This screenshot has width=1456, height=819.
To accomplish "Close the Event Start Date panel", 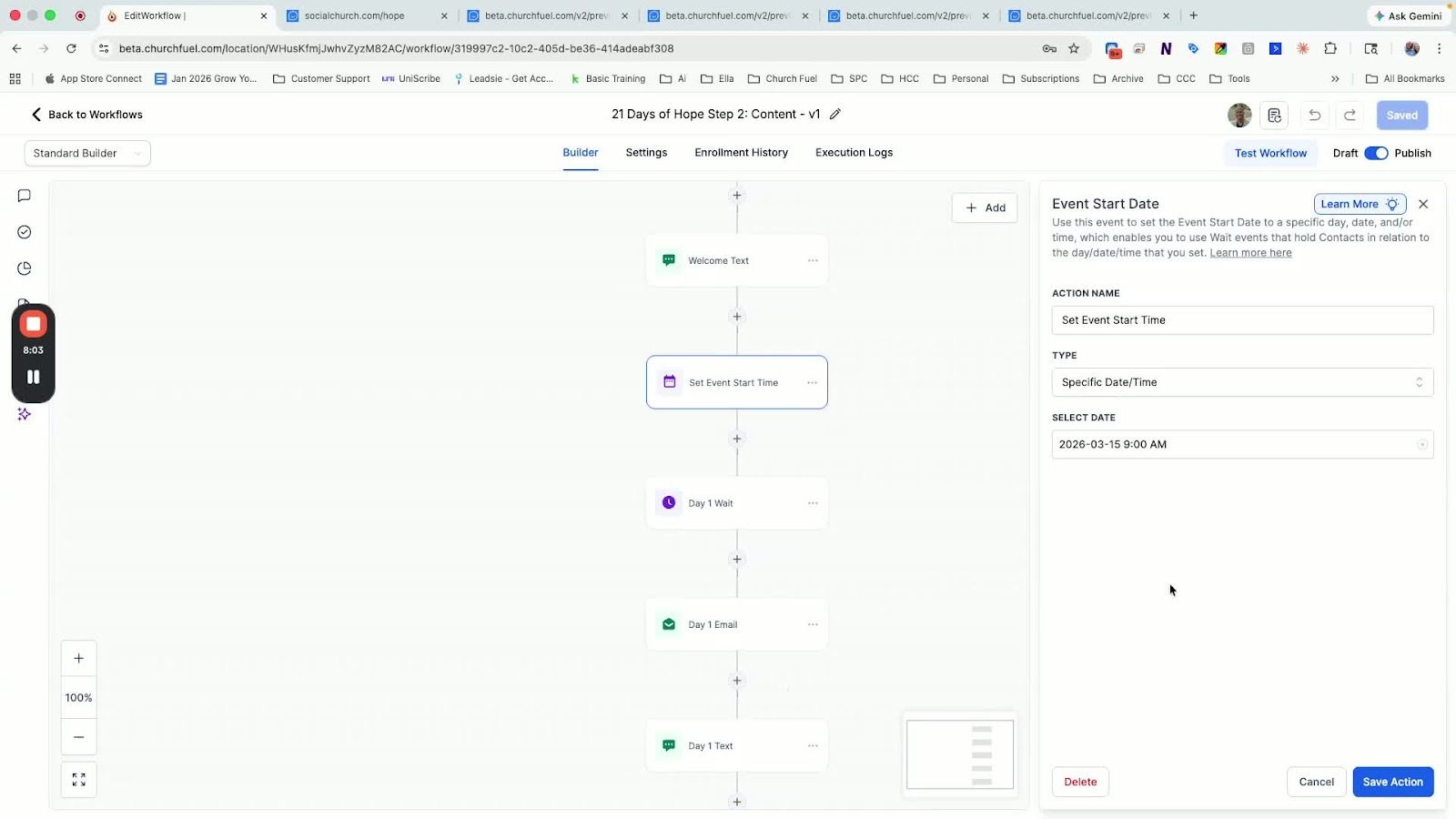I will coord(1423,204).
